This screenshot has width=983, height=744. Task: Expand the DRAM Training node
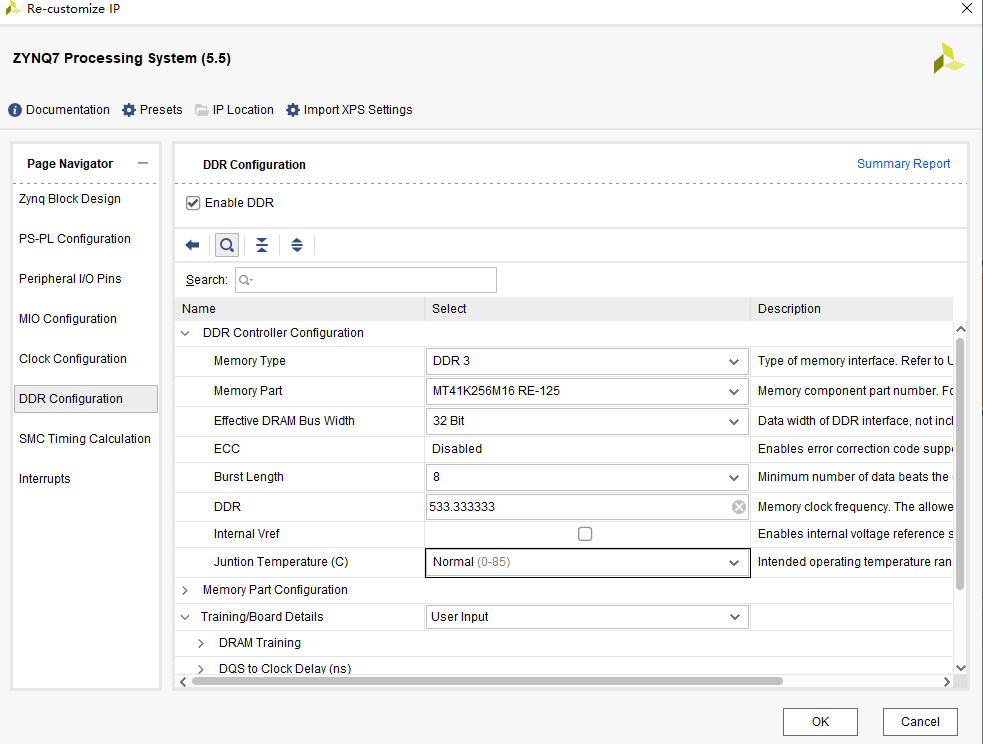point(201,644)
